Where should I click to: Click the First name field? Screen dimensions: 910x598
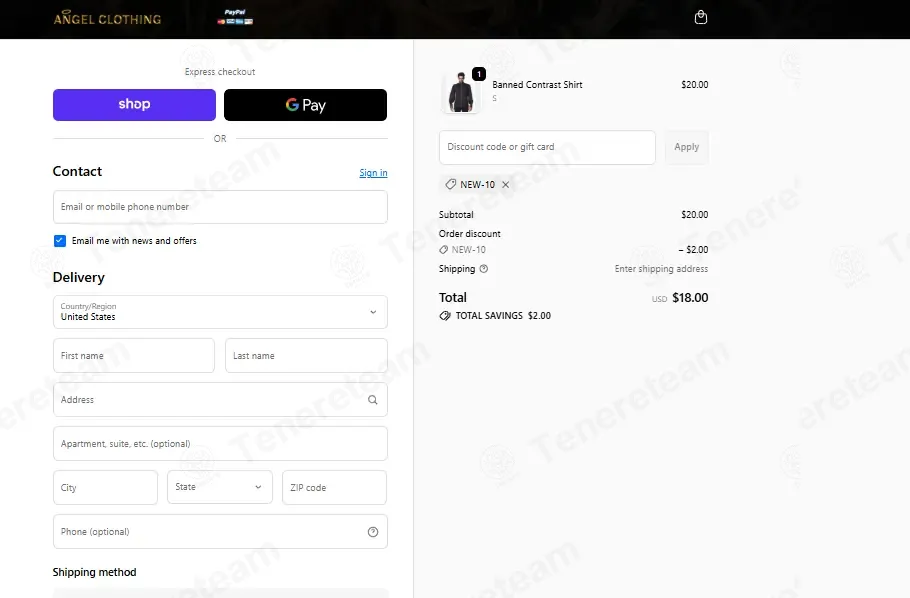[133, 356]
